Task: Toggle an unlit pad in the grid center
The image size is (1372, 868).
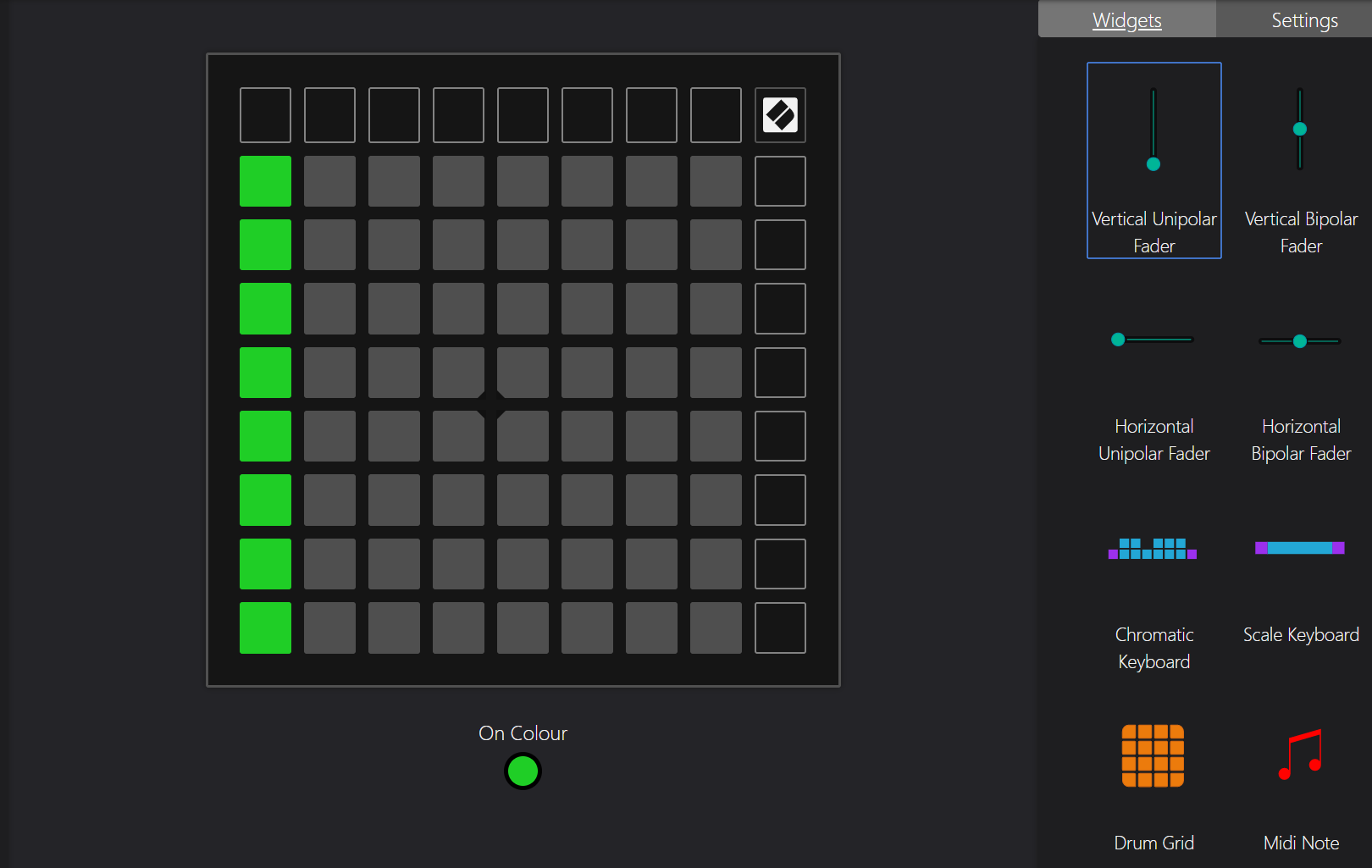Action: [x=523, y=373]
